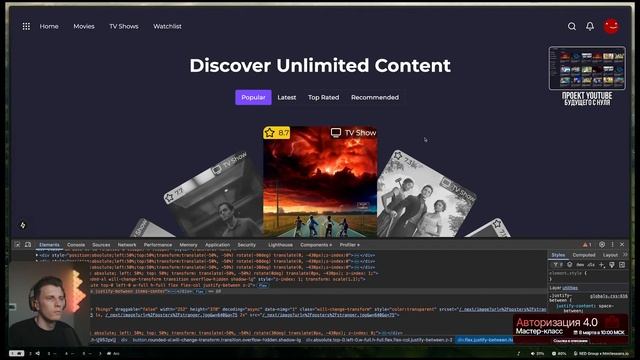This screenshot has height=360, width=640.
Task: Switch to the Console DevTools tab
Action: click(x=76, y=245)
